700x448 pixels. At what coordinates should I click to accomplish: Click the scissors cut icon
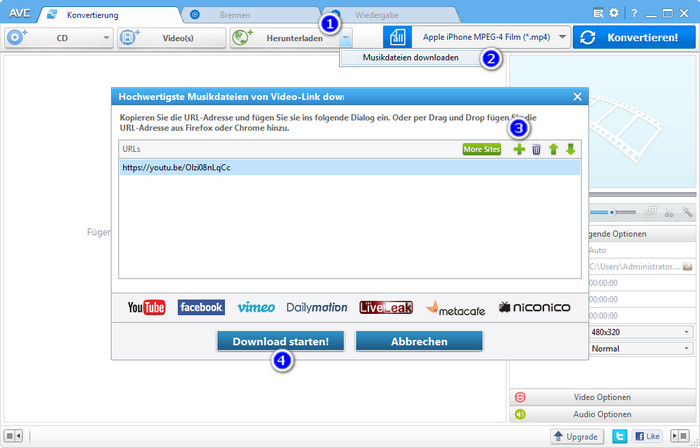669,212
